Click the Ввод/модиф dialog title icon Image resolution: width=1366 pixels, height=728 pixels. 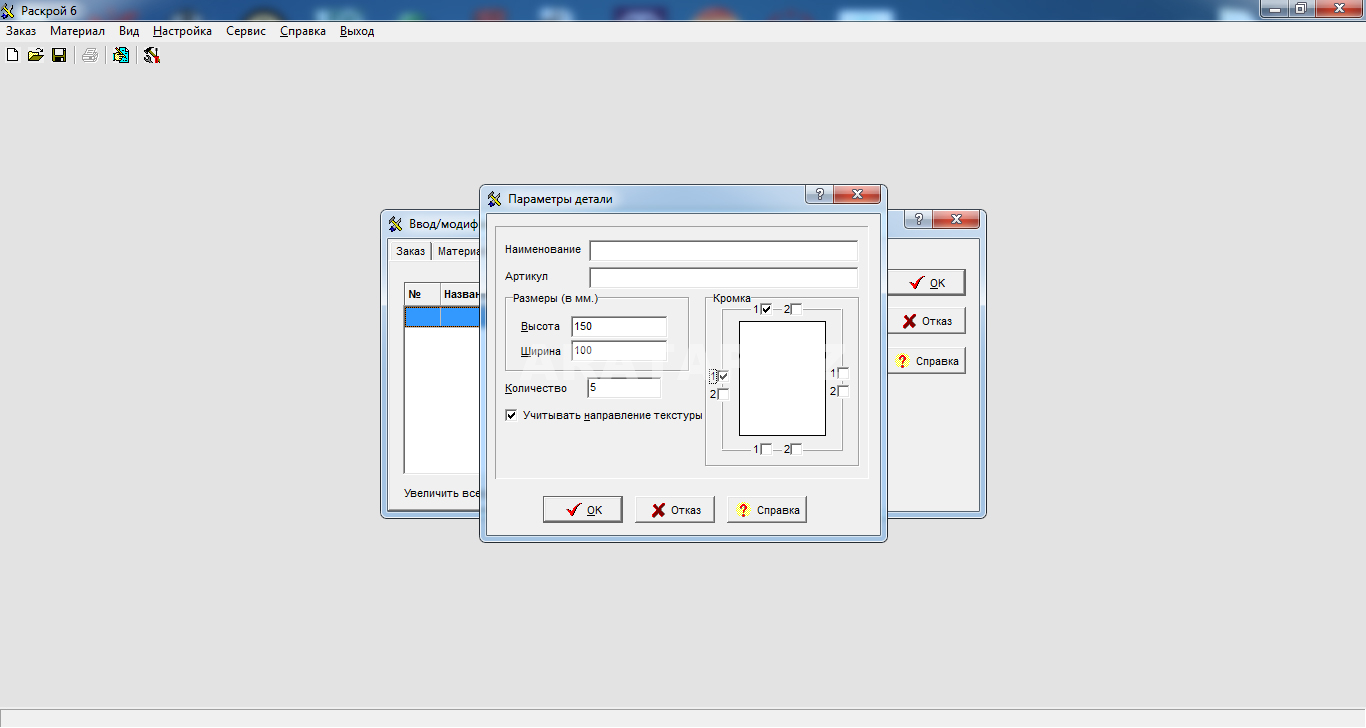[395, 224]
